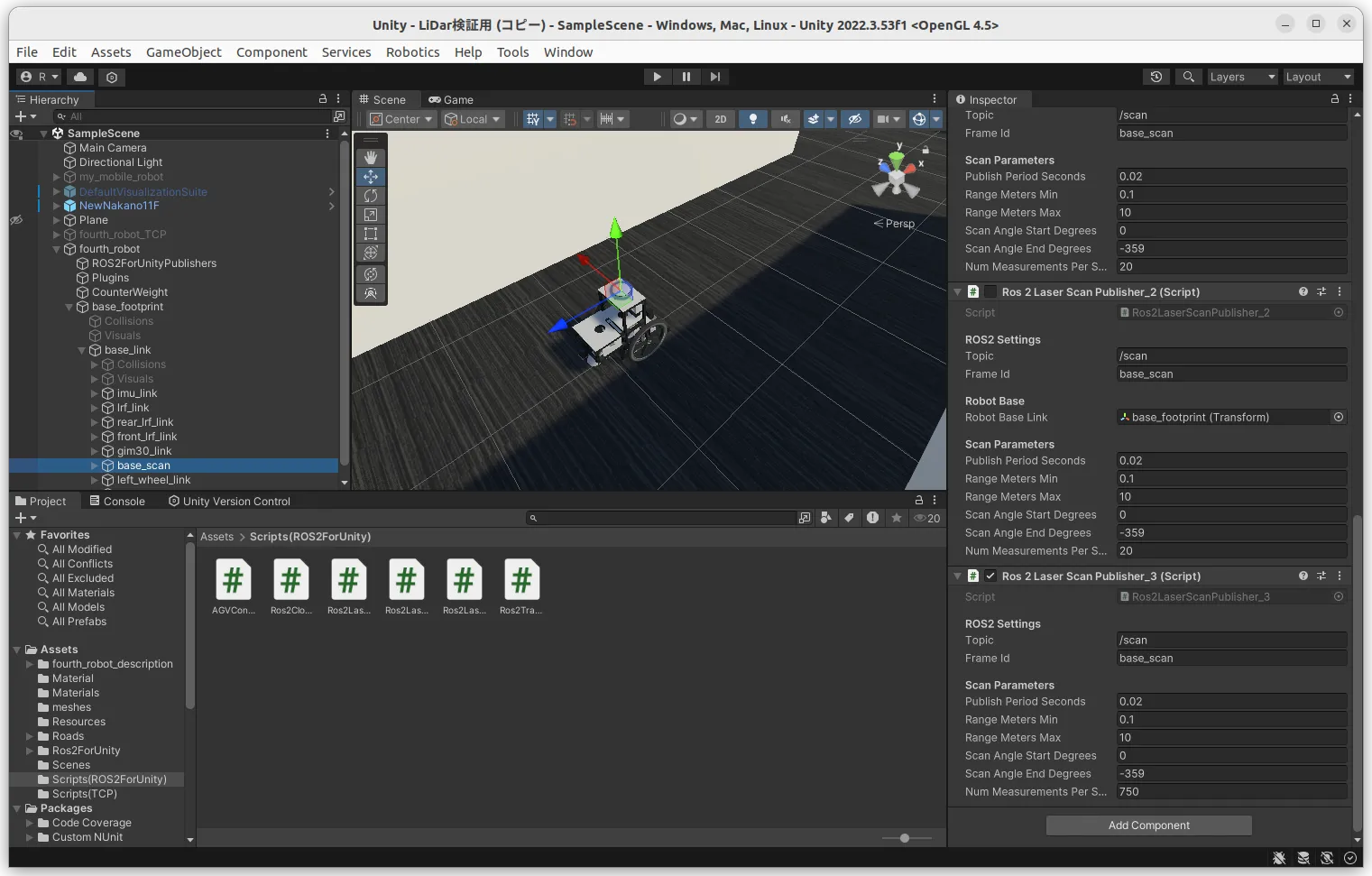This screenshot has height=876, width=1372.
Task: Toggle scene visibility hidden-objects button
Action: point(855,119)
